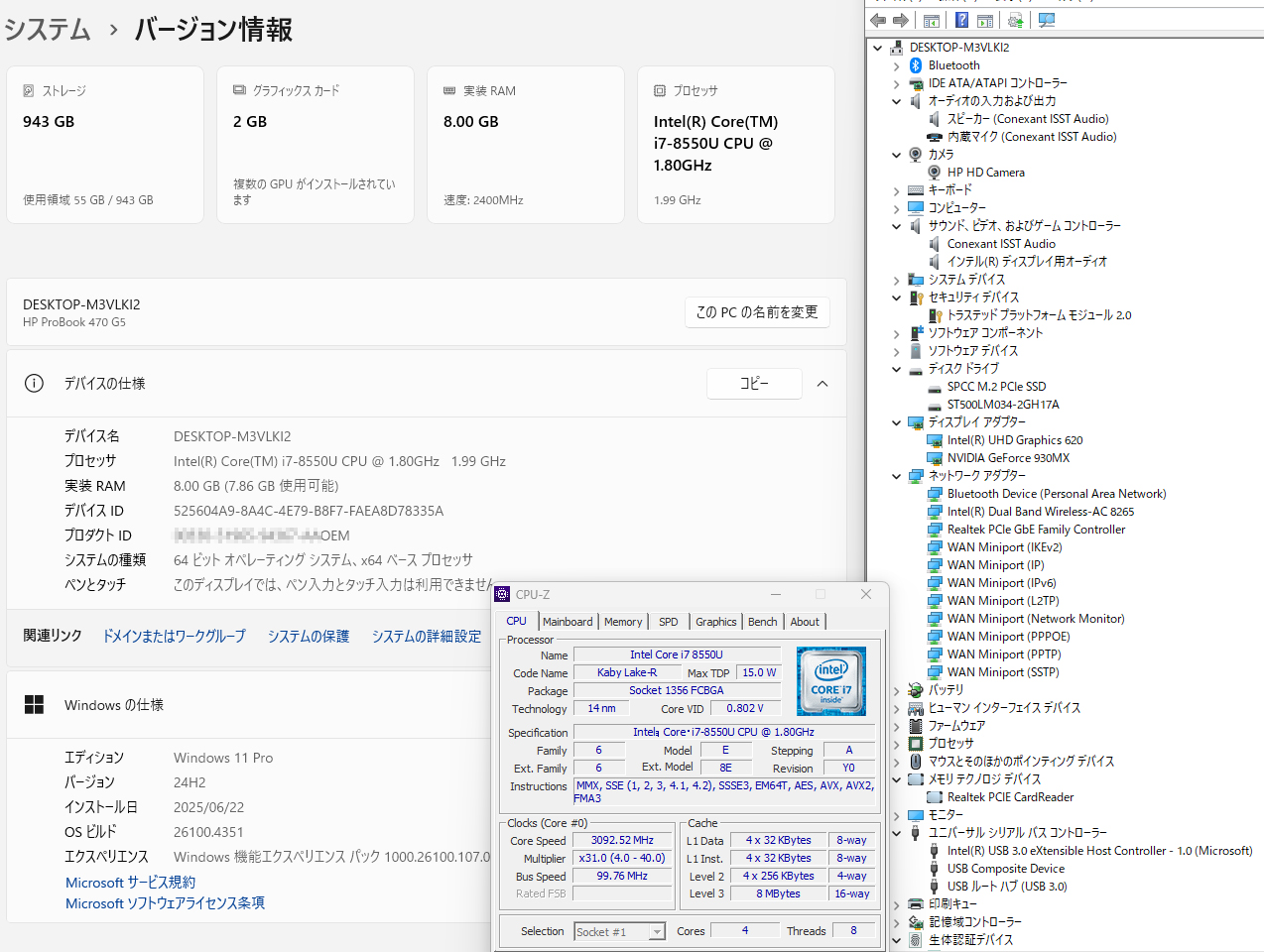1264x952 pixels.
Task: Switch to the Mainboard tab in CPU-Z
Action: point(568,622)
